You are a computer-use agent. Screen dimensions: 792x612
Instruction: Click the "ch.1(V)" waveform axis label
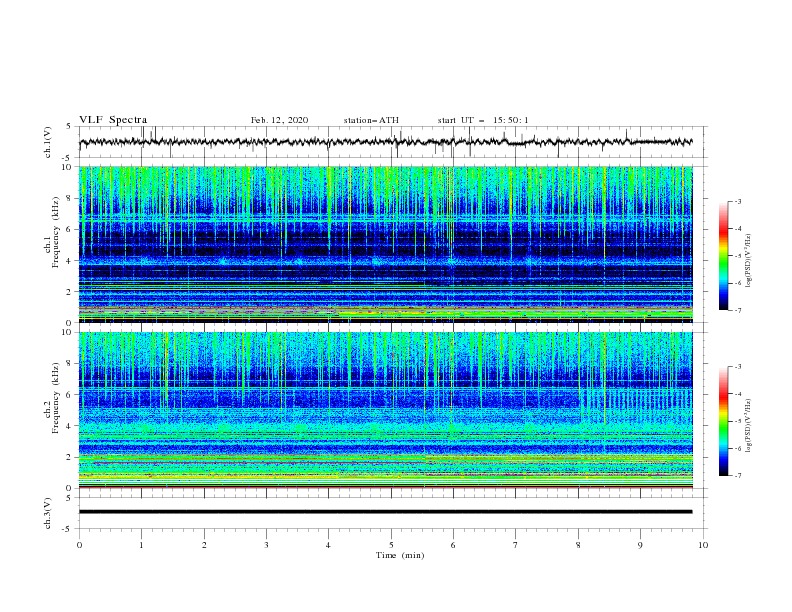48,142
